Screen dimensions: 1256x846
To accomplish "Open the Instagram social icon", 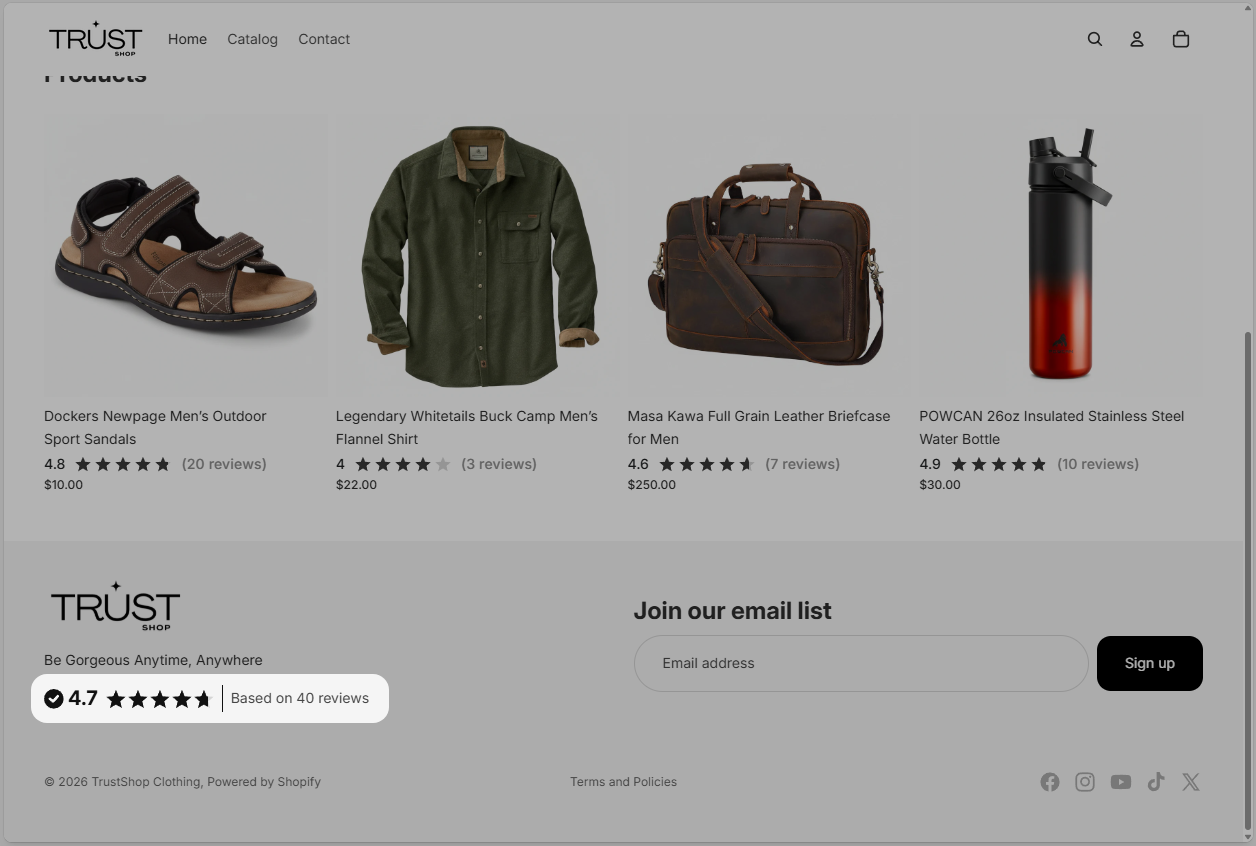I will [1085, 782].
